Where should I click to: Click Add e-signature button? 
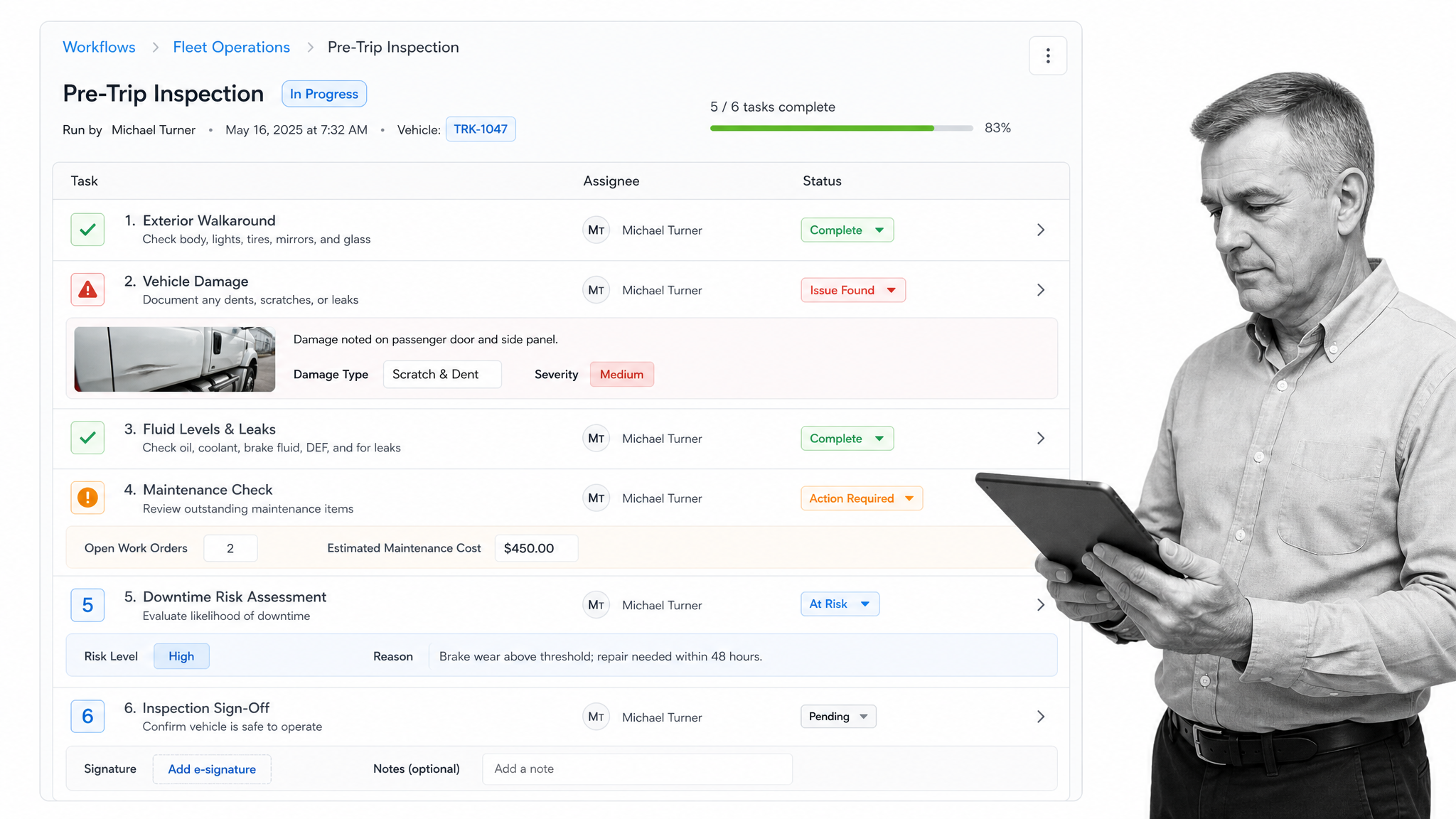point(212,769)
